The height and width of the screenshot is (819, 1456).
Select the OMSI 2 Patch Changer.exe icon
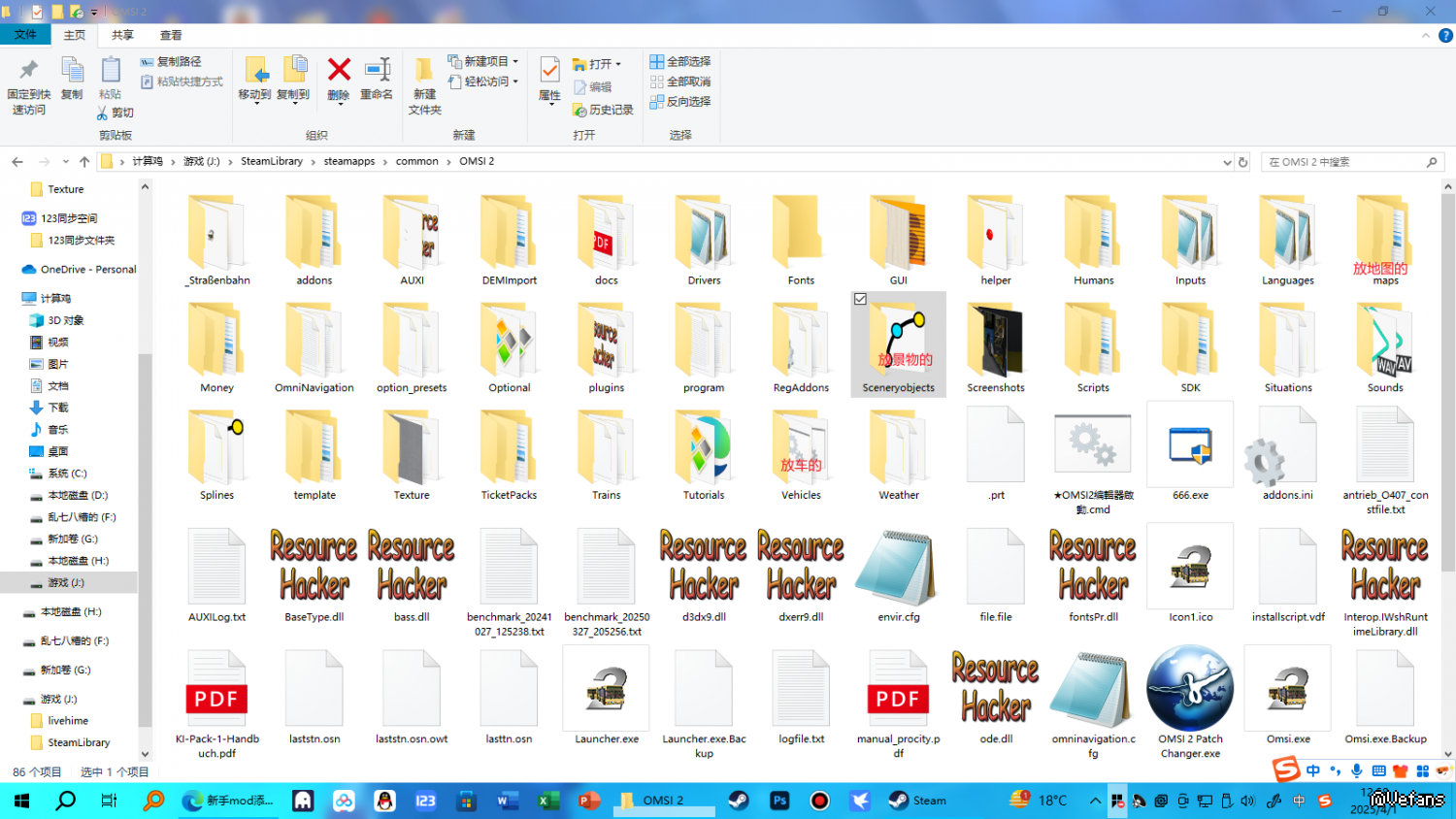(x=1190, y=688)
